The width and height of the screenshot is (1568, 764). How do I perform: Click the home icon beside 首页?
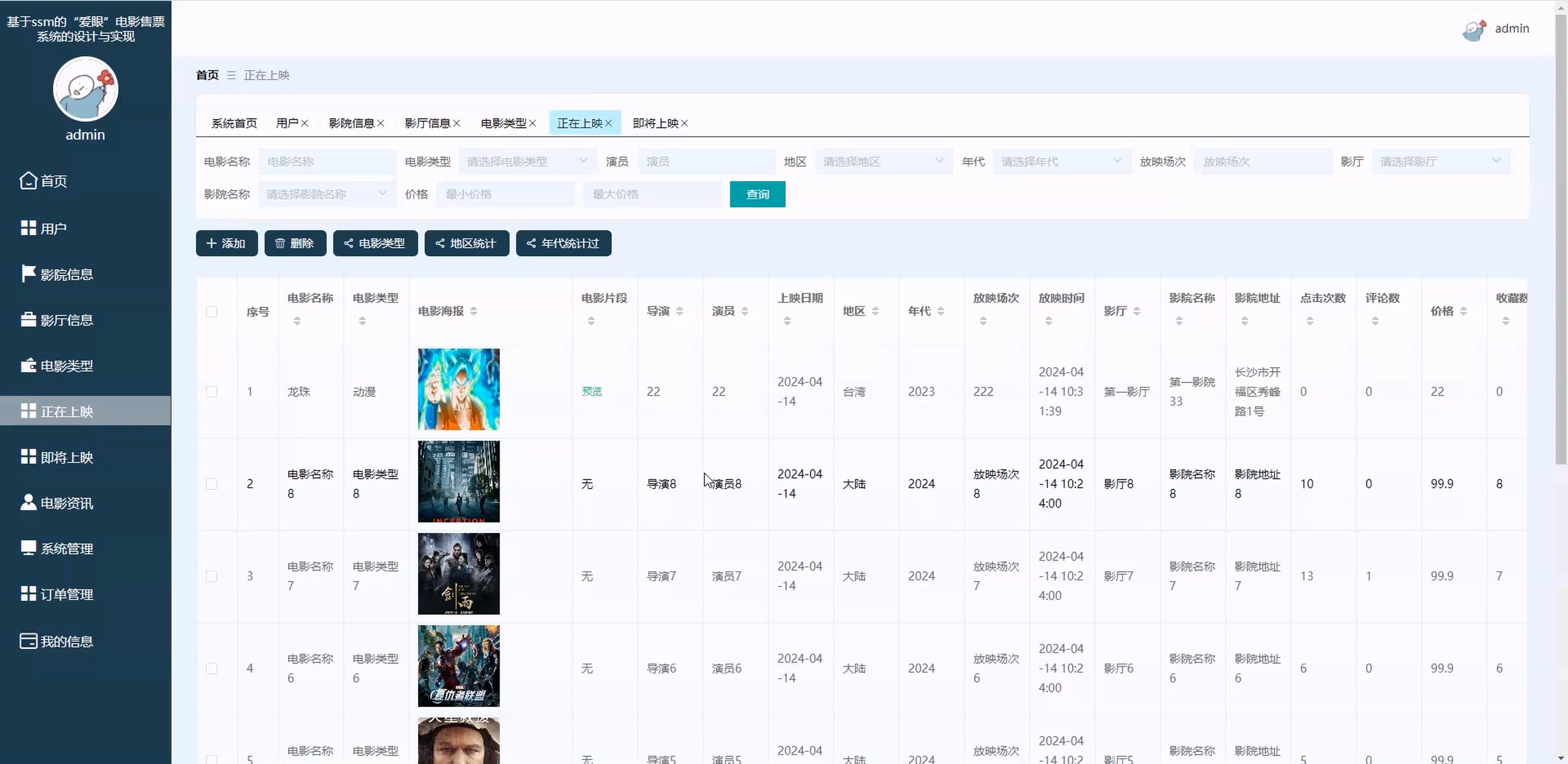pos(28,181)
